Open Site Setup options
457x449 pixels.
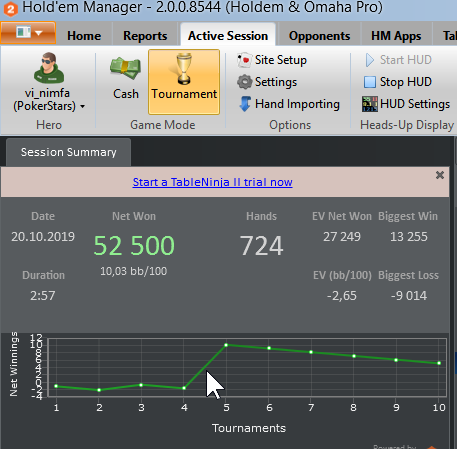click(x=272, y=60)
